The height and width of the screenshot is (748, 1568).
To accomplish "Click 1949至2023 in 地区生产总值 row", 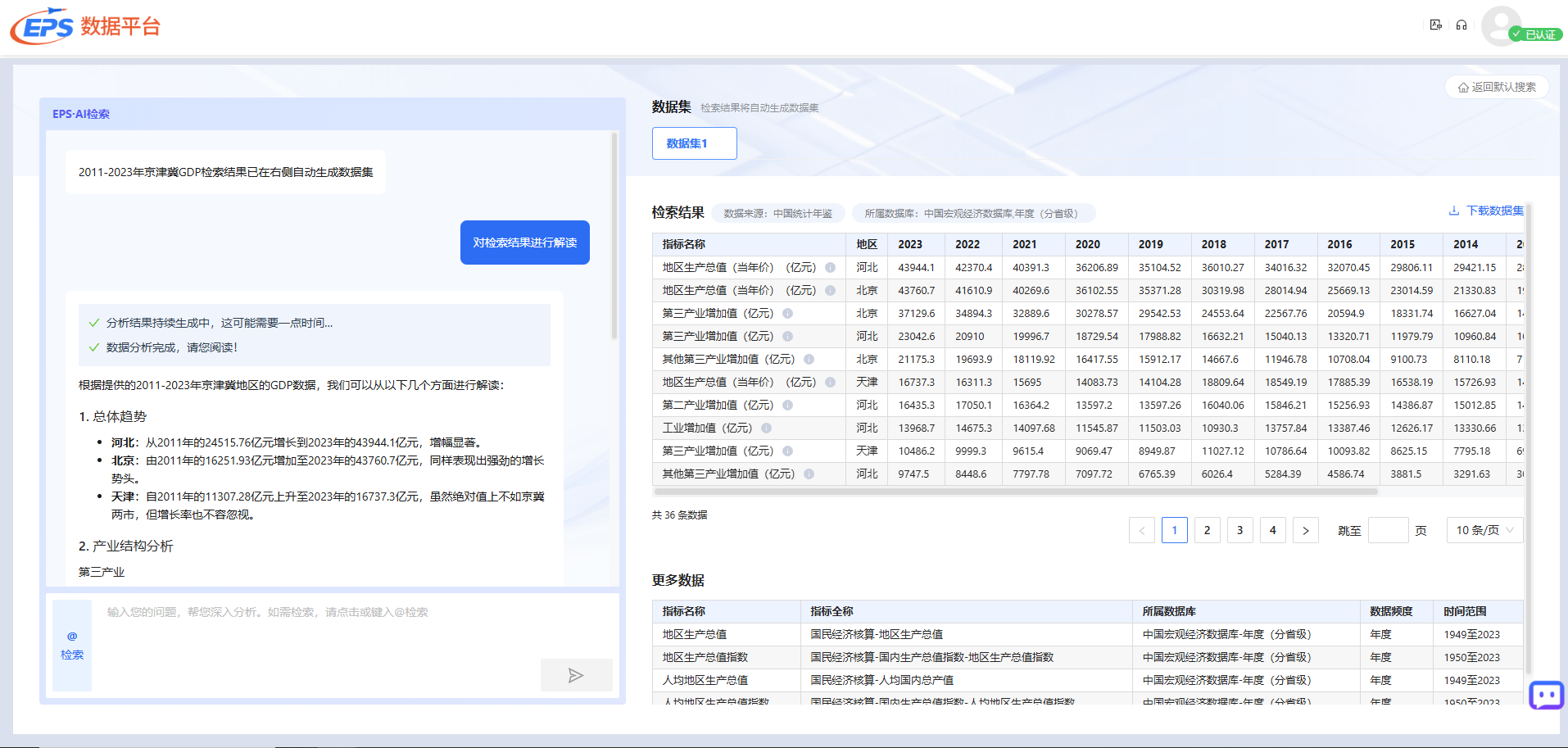I will [1472, 634].
